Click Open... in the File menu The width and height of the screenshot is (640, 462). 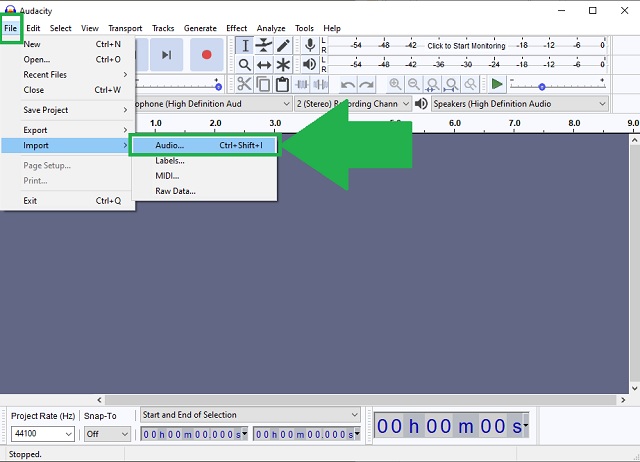(68, 60)
